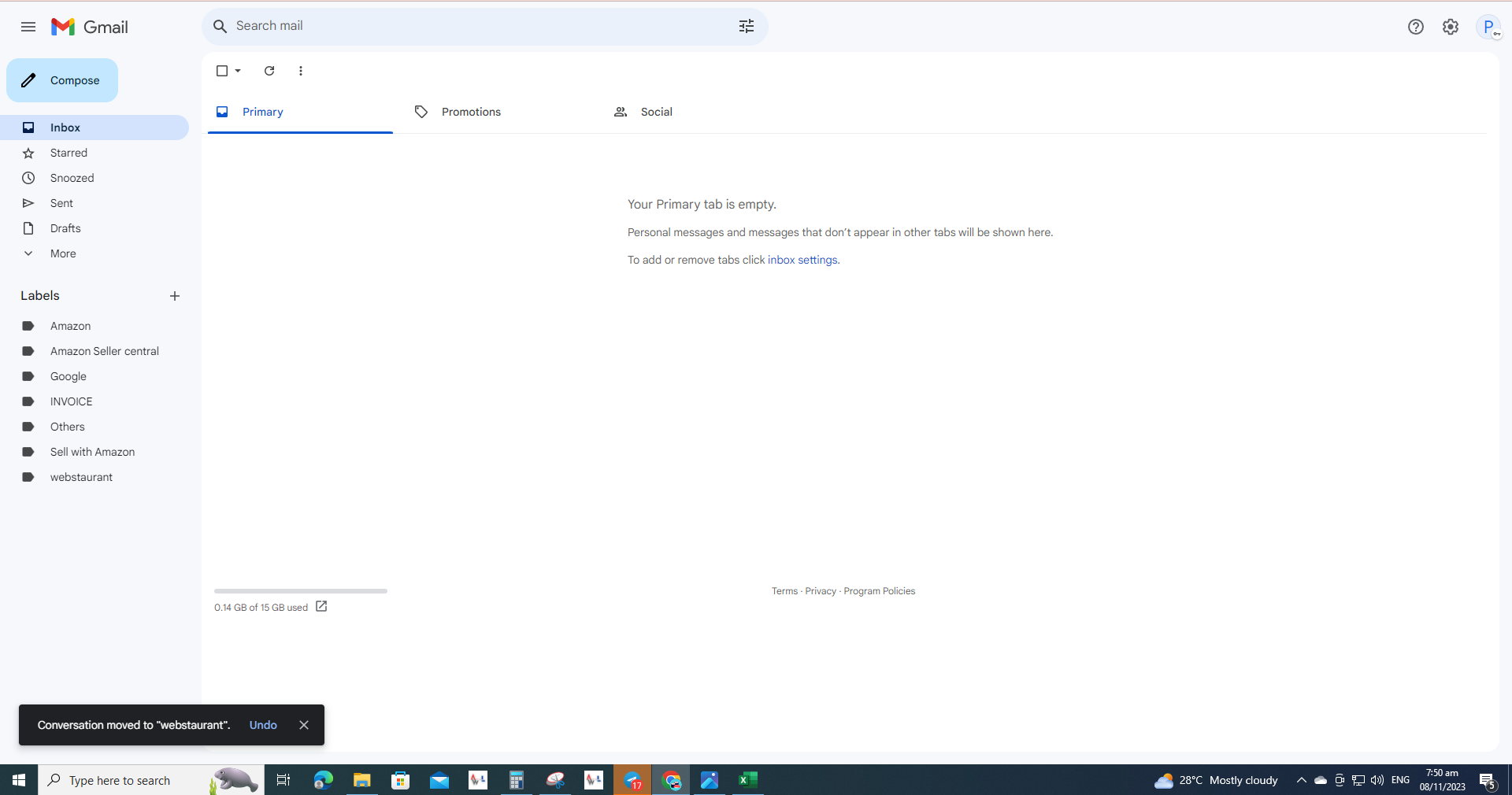Refresh the mailbox
This screenshot has height=795, width=1512.
(269, 71)
